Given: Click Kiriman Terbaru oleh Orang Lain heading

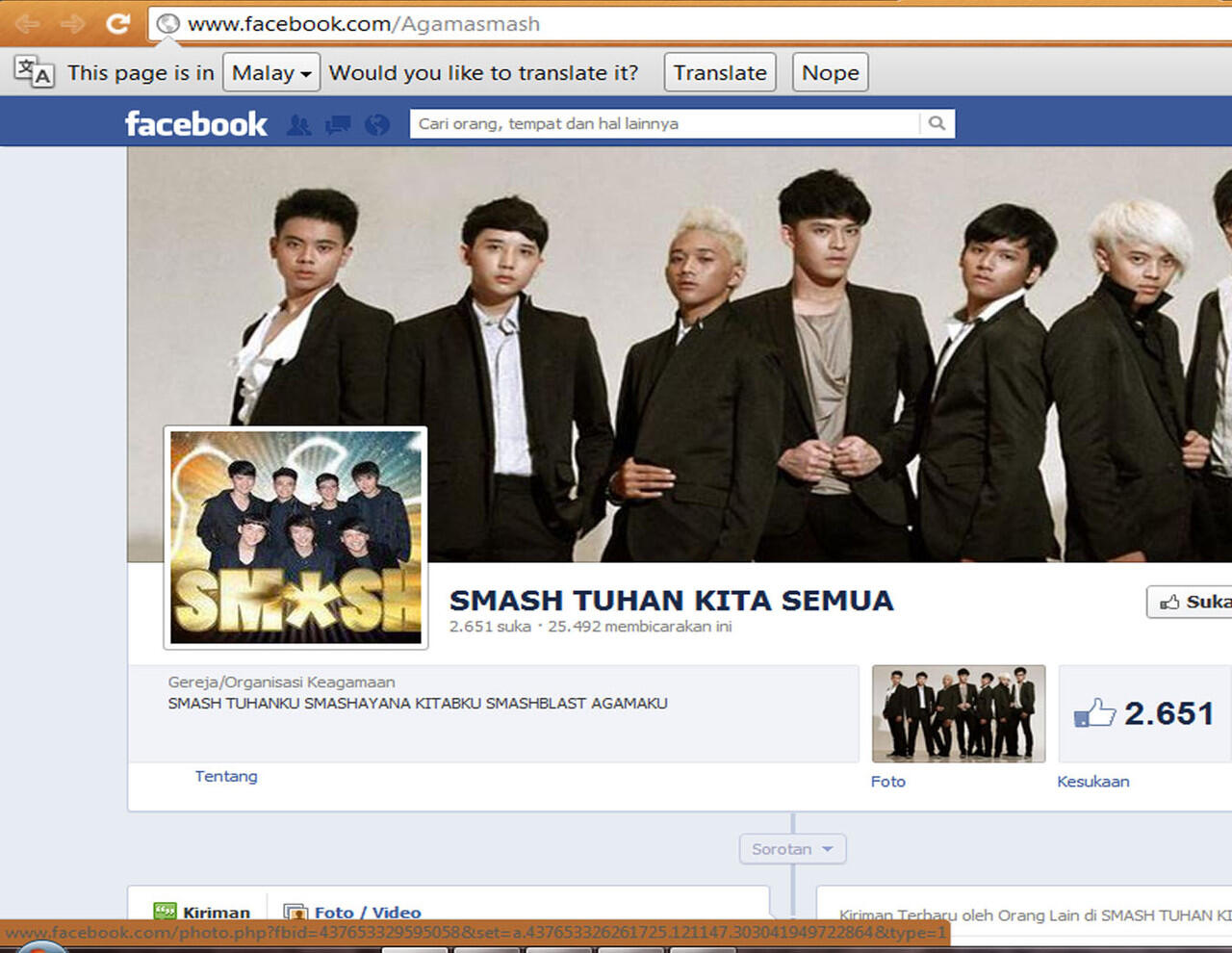Looking at the screenshot, I should pos(1036,915).
